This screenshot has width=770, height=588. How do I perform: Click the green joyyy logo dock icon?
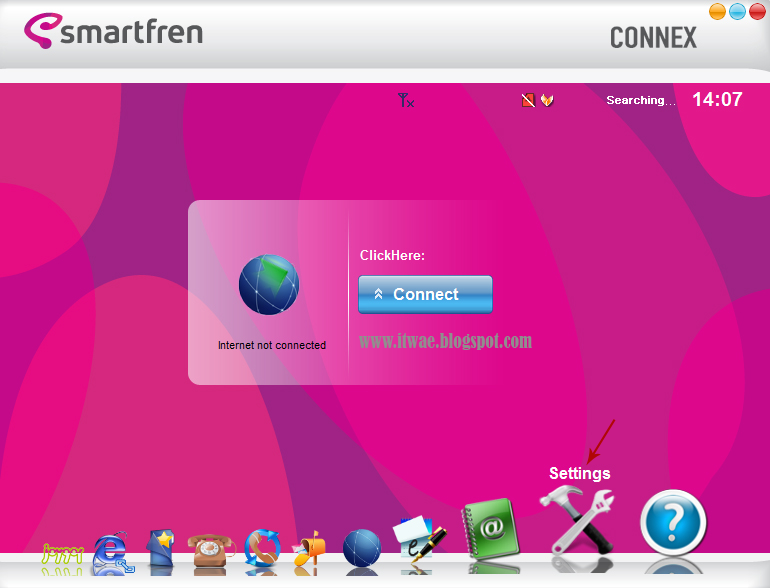63,554
